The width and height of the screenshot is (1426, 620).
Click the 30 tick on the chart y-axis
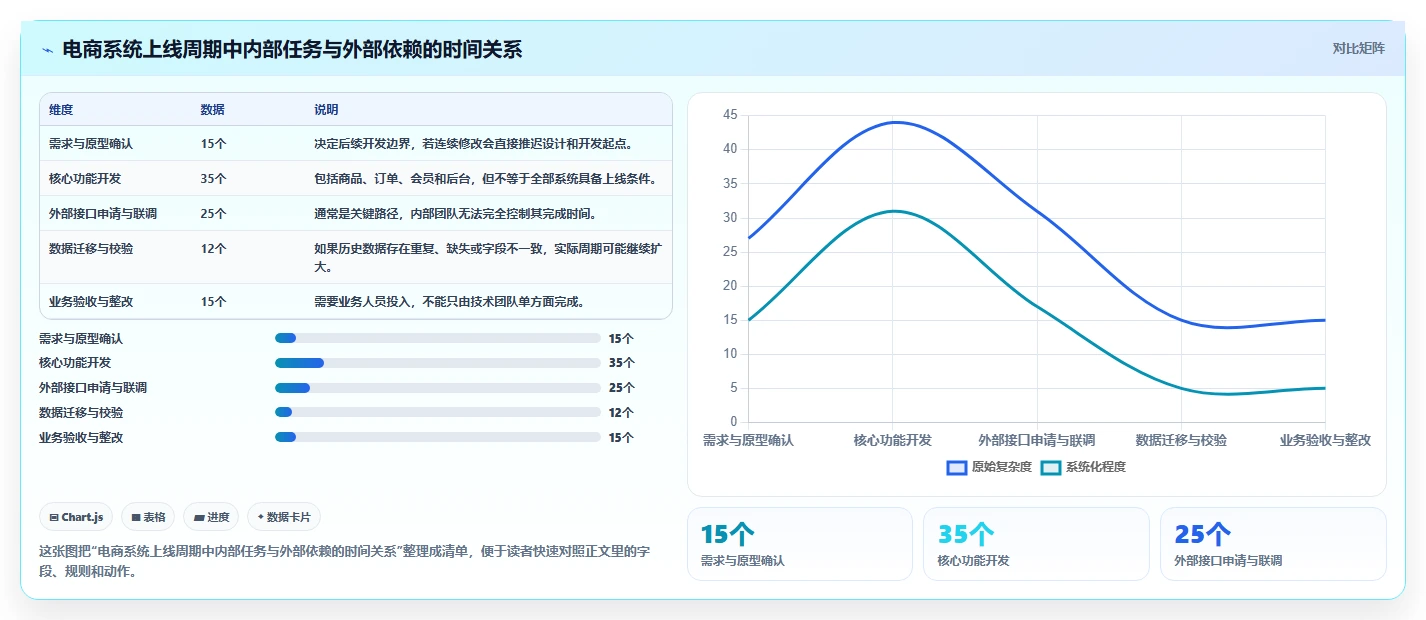(729, 218)
